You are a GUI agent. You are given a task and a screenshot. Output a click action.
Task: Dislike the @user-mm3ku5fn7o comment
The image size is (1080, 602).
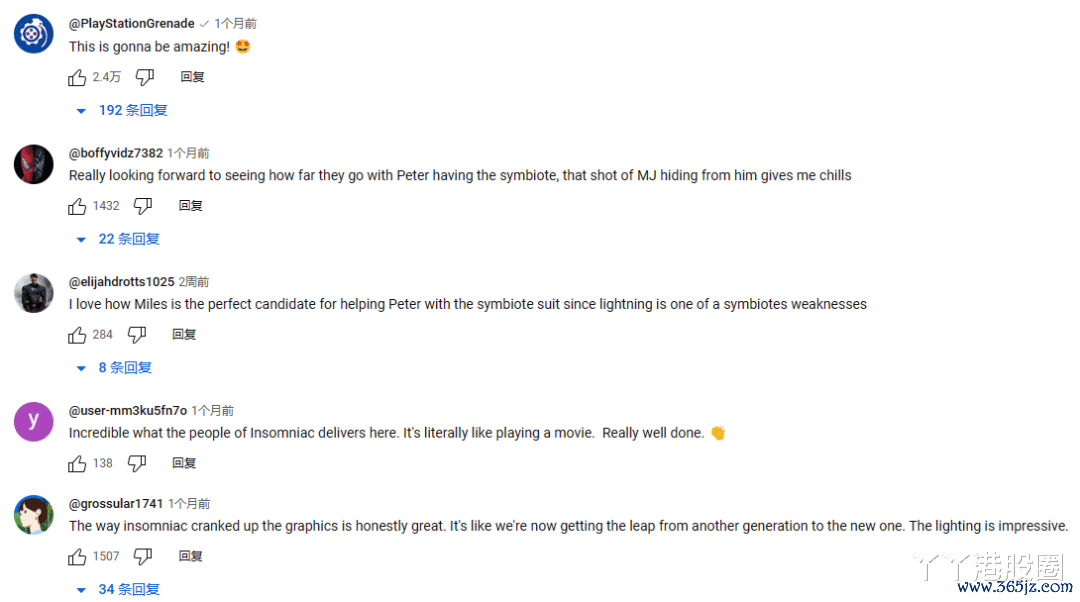tap(137, 464)
